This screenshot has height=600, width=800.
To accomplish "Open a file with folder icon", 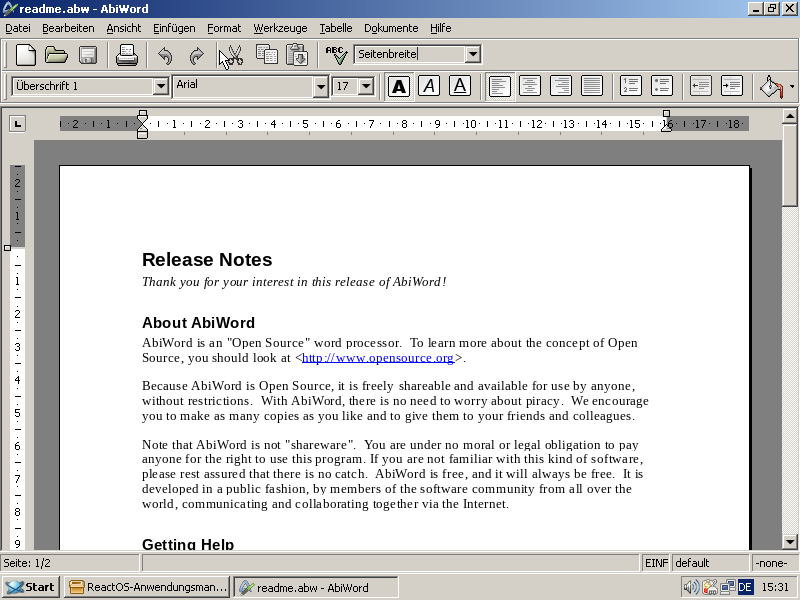I will point(56,55).
